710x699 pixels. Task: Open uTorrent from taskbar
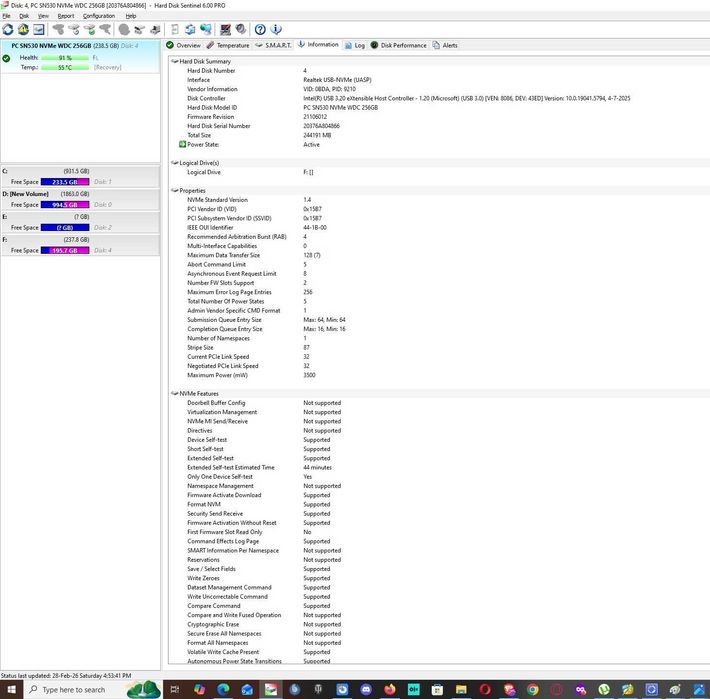pyautogui.click(x=604, y=689)
